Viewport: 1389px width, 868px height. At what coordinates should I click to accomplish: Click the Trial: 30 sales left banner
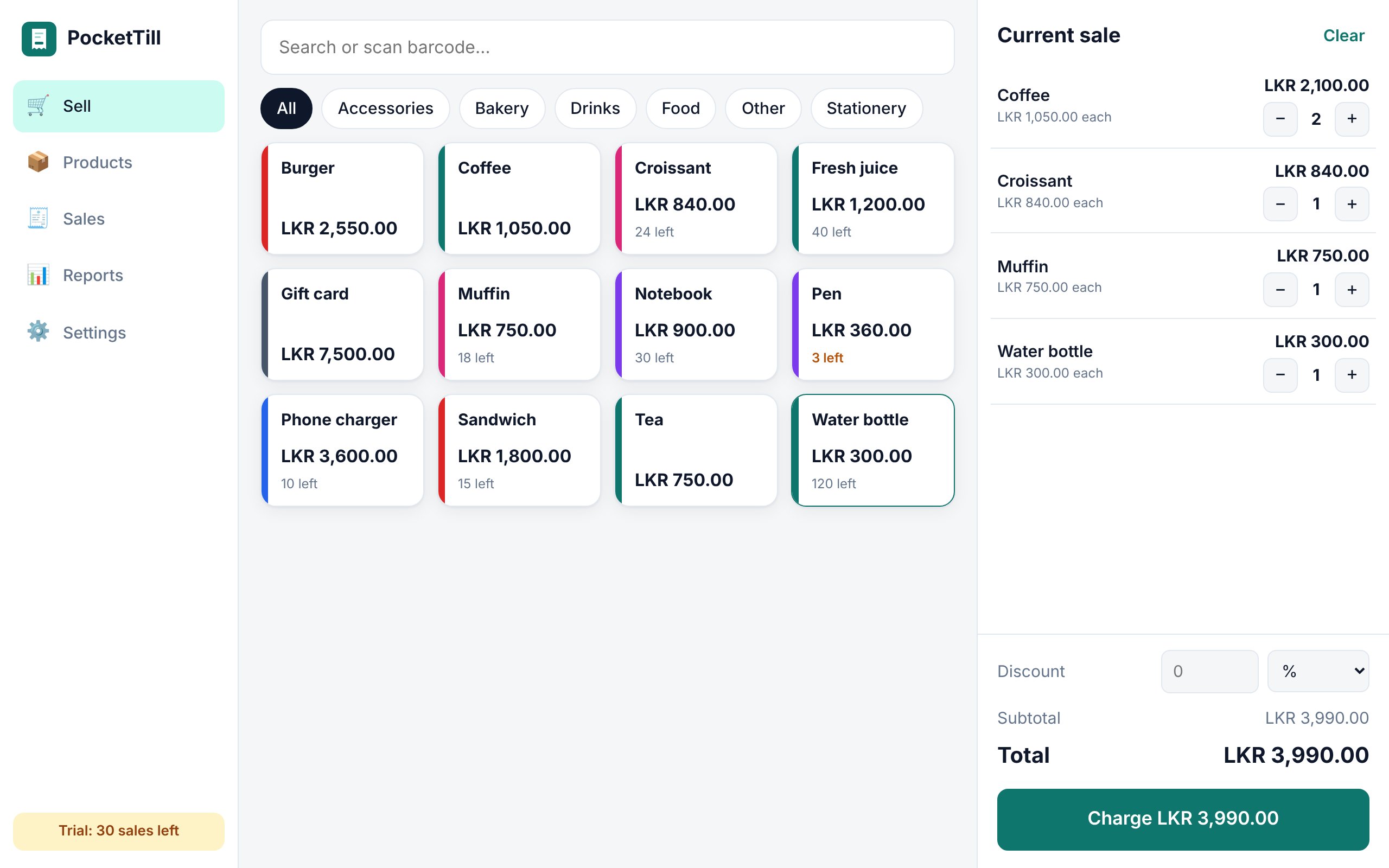coord(119,831)
